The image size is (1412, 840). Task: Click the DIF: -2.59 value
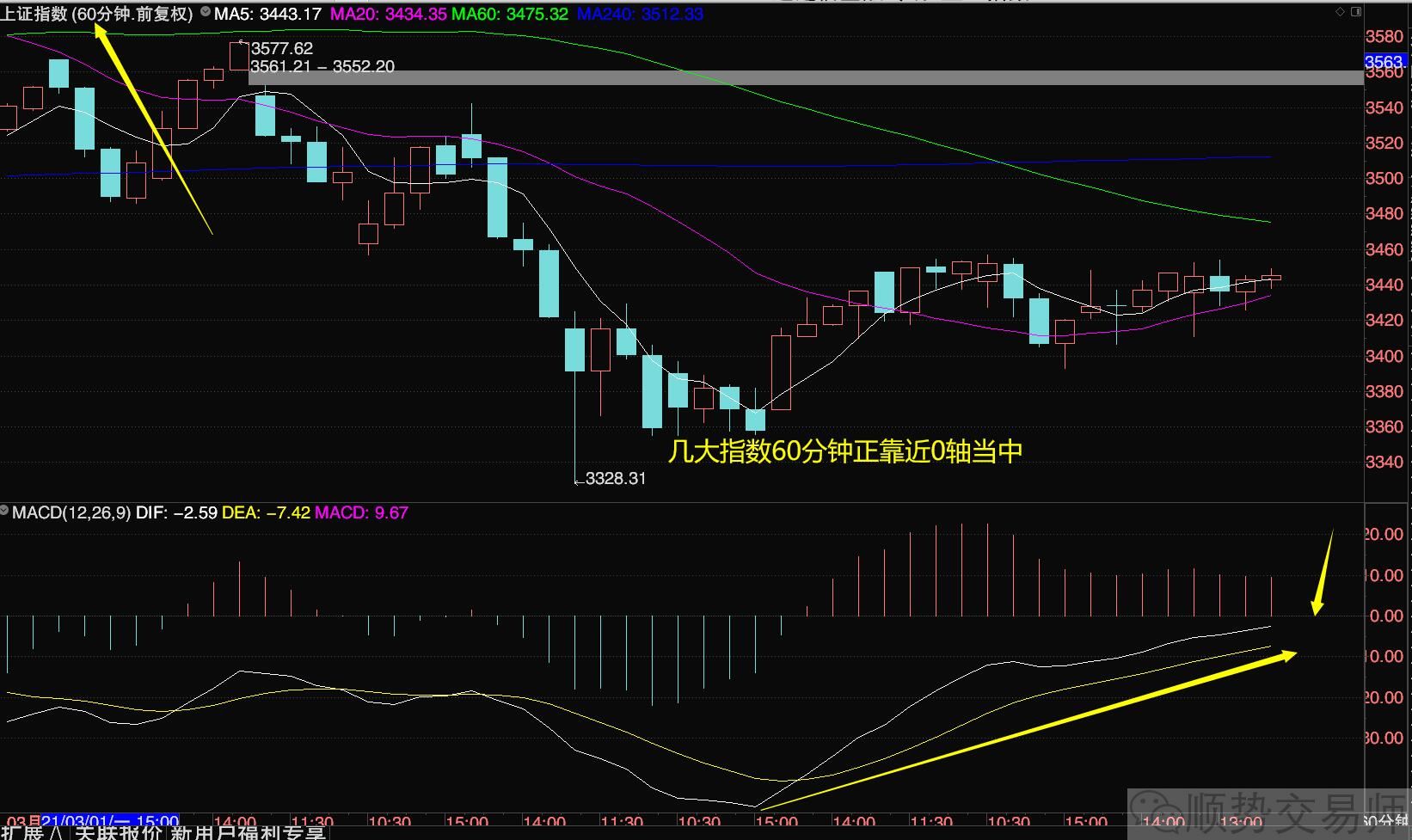pyautogui.click(x=176, y=512)
